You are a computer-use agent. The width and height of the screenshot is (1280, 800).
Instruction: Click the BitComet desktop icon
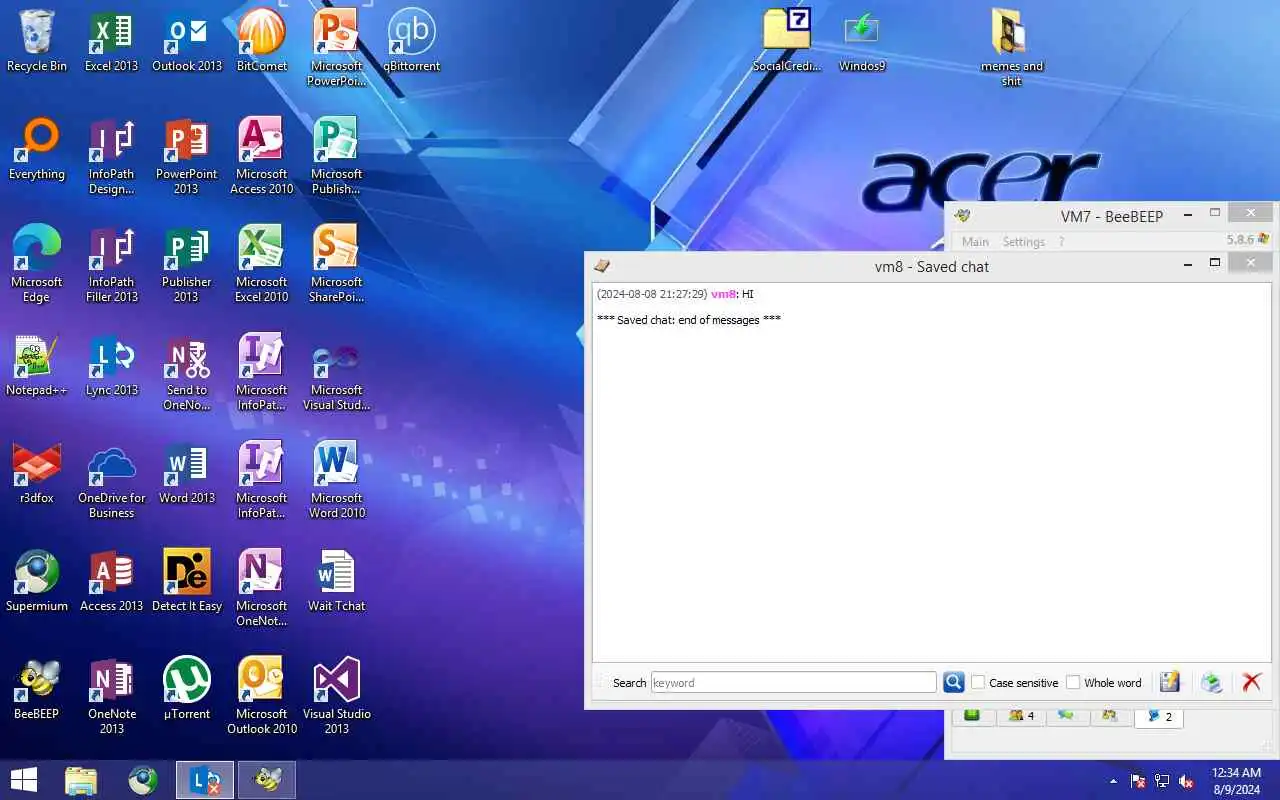(x=262, y=41)
